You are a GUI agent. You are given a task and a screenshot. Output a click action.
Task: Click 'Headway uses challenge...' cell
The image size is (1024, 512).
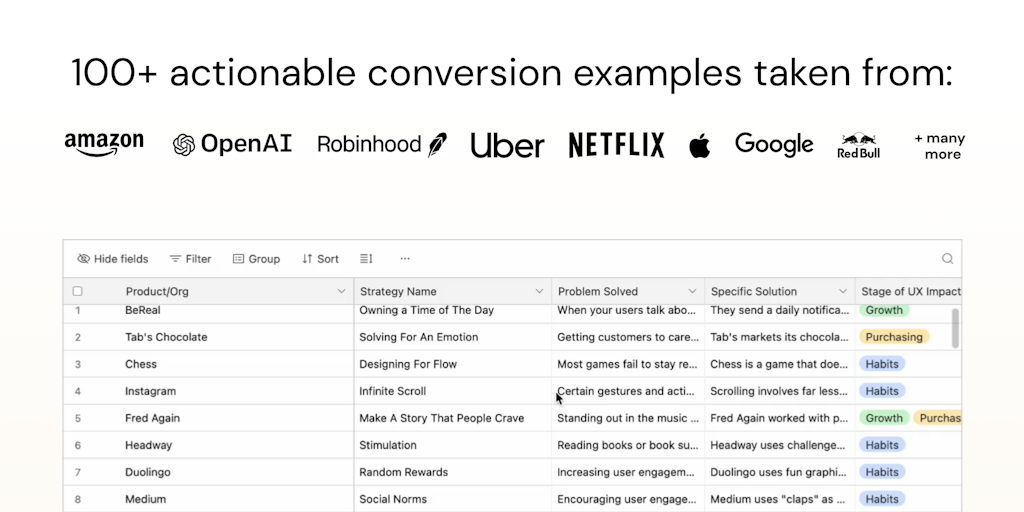(x=780, y=445)
